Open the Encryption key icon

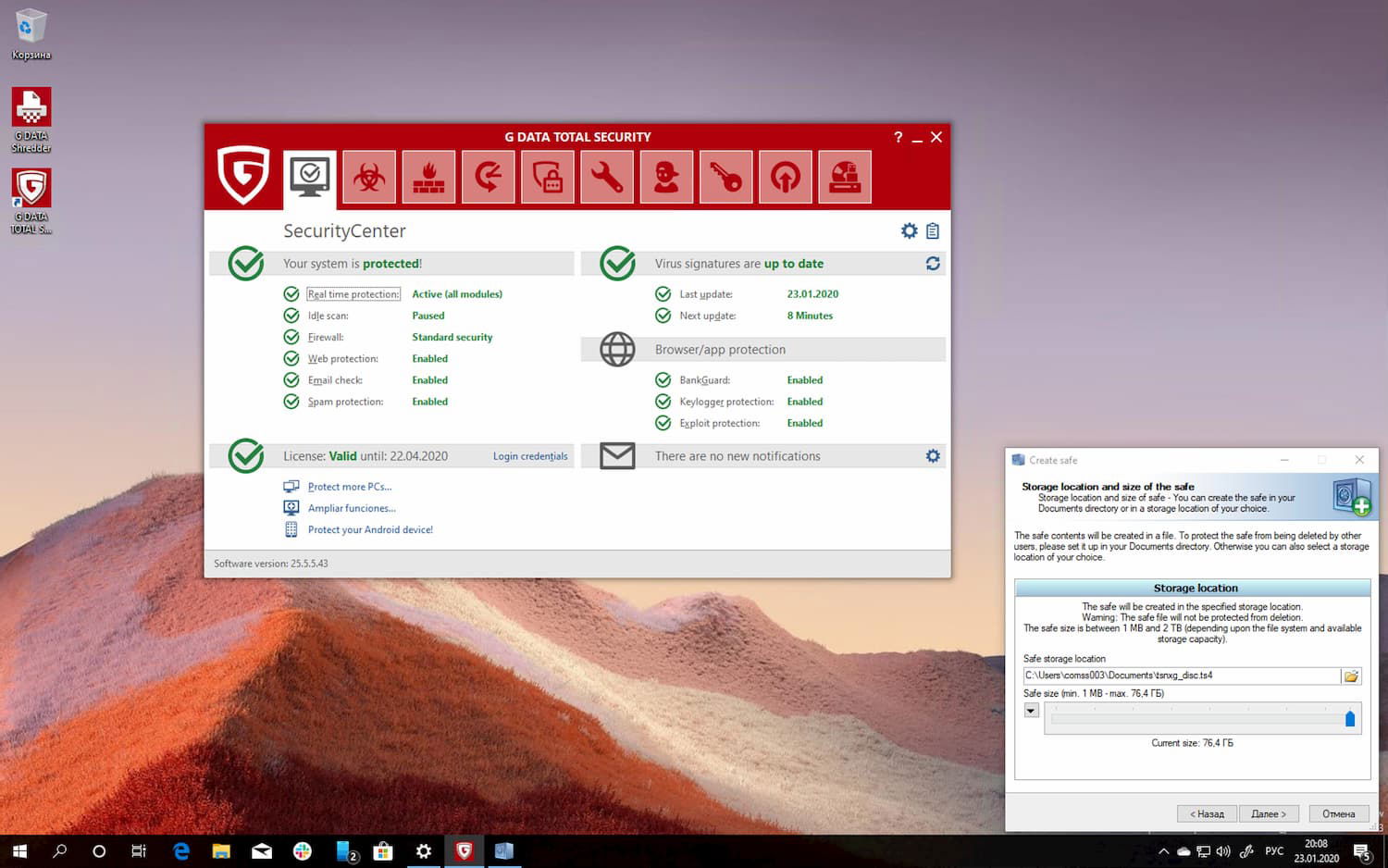point(725,177)
